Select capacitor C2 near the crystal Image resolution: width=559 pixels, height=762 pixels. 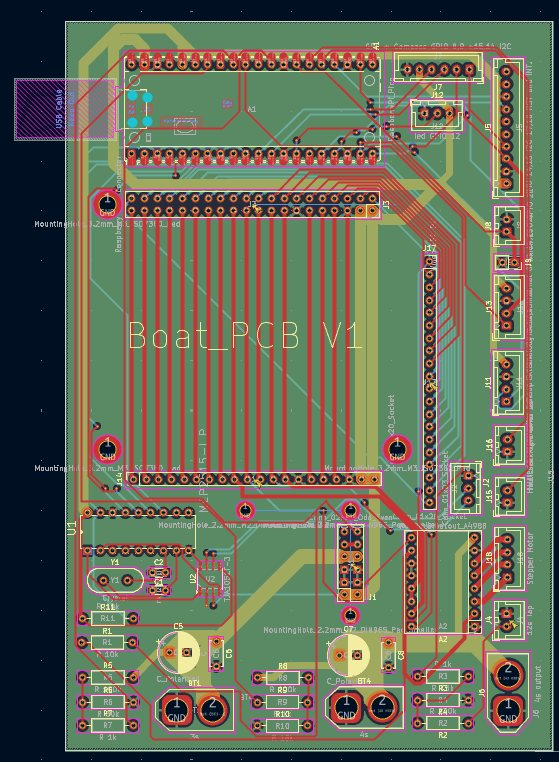tap(159, 573)
